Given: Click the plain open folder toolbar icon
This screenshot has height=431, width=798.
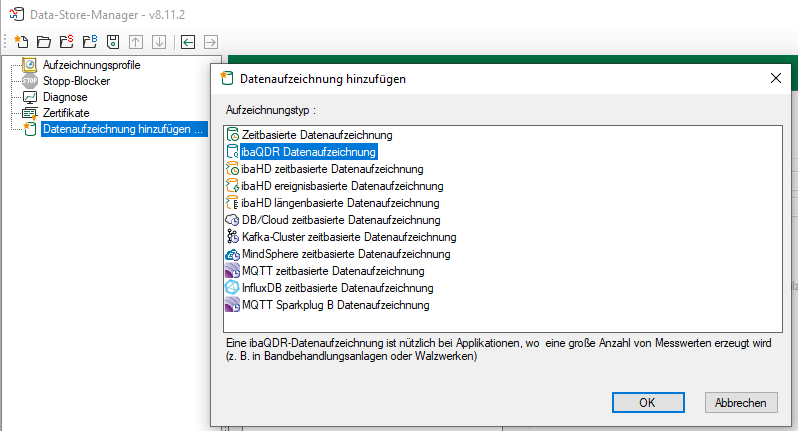Looking at the screenshot, I should pos(44,42).
